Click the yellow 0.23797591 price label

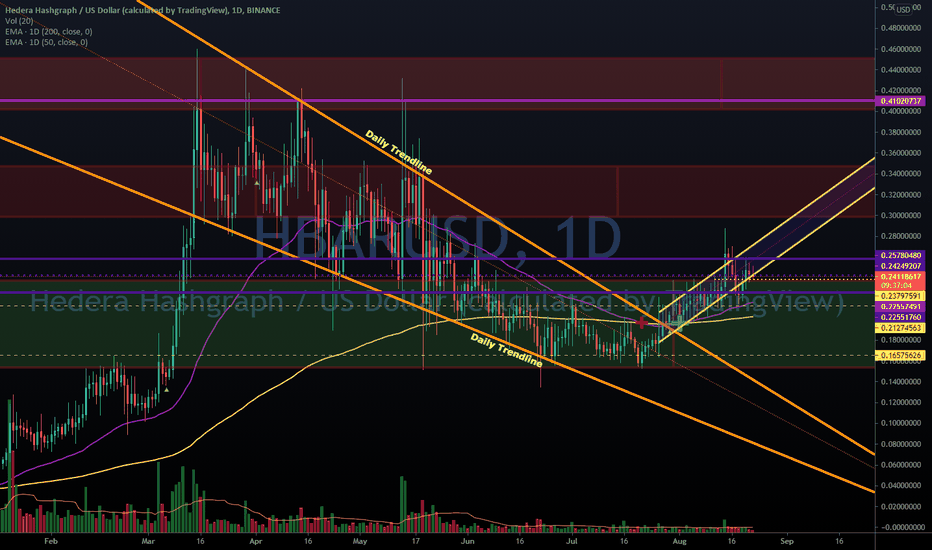(900, 296)
